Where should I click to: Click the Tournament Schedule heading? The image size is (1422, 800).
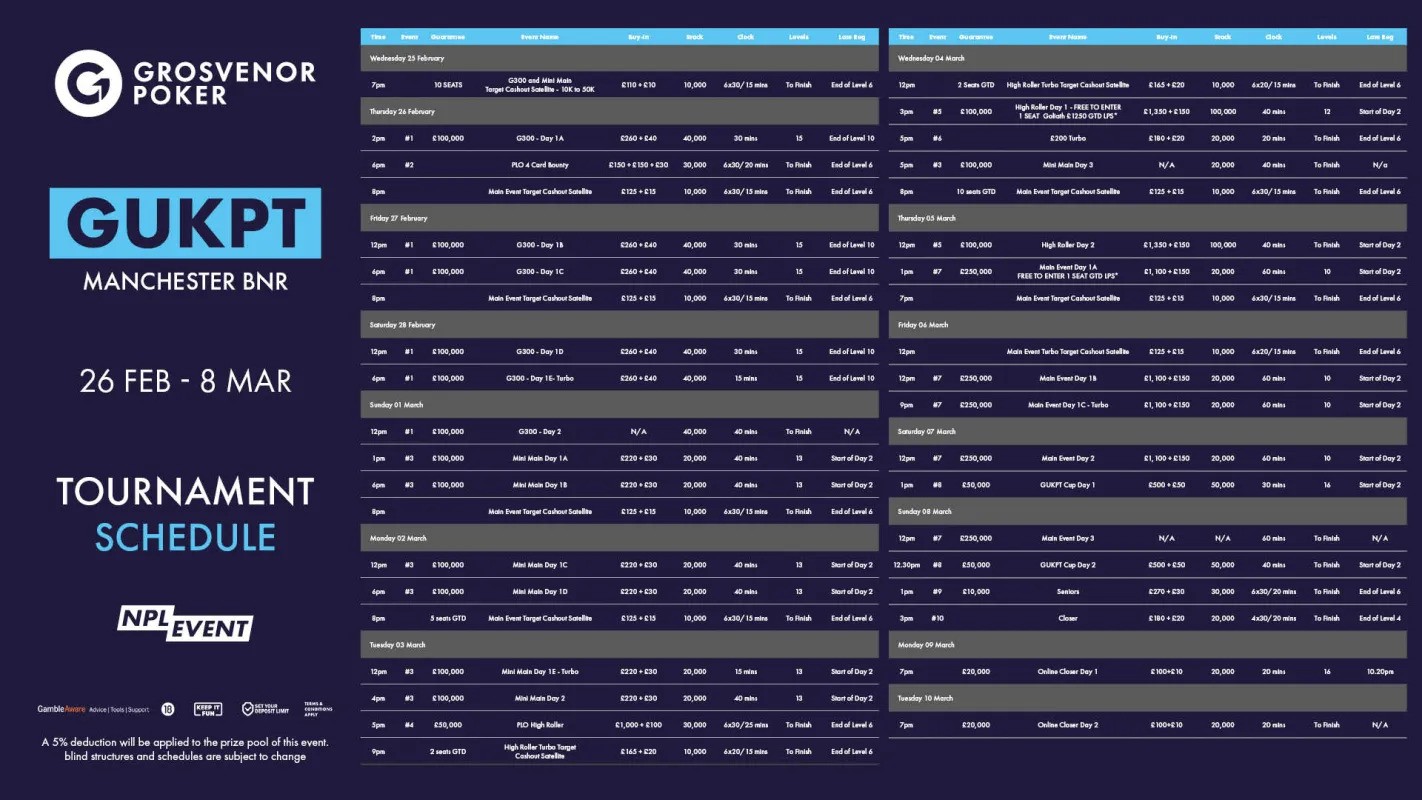tap(185, 513)
